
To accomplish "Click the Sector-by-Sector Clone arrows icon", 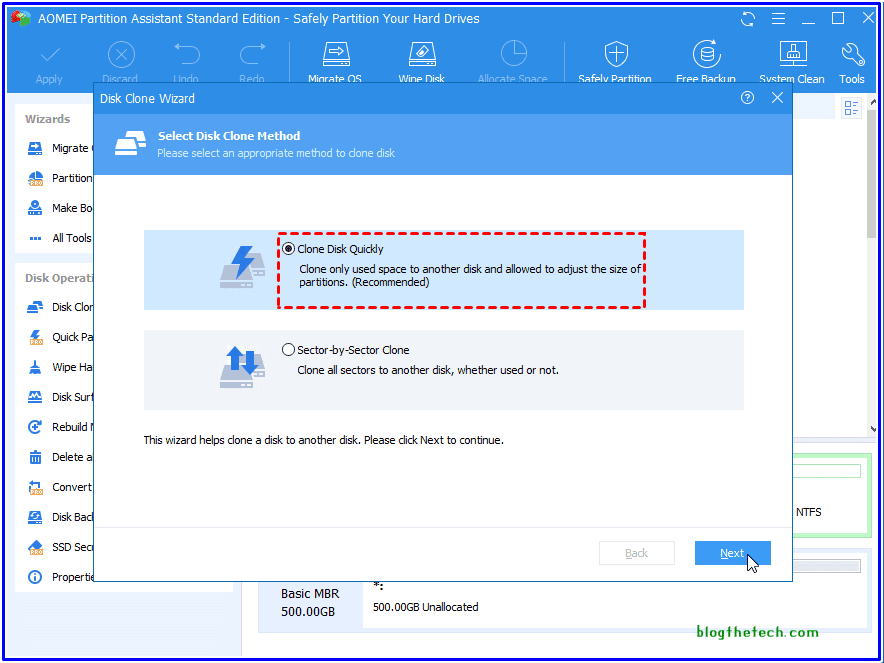I will click(242, 367).
